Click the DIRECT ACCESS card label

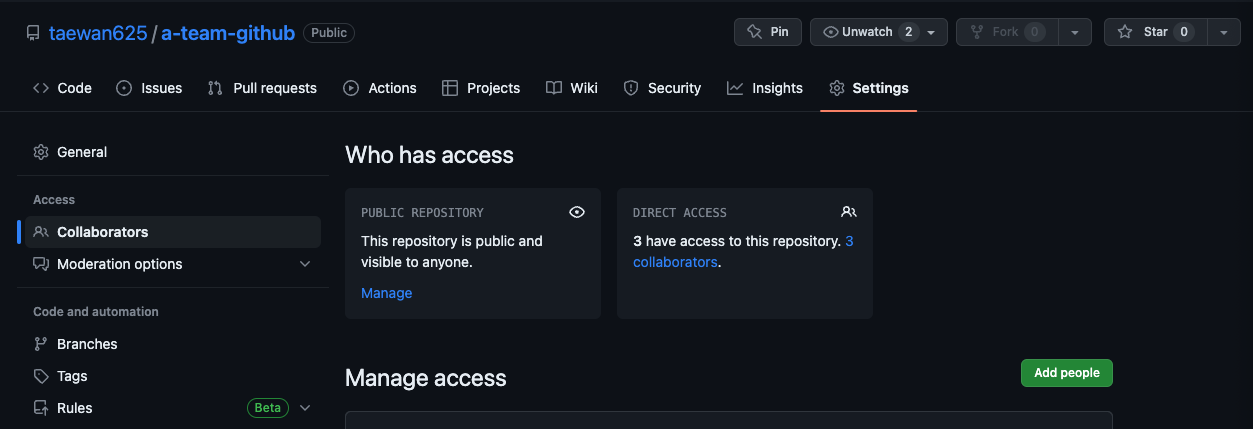tap(680, 213)
